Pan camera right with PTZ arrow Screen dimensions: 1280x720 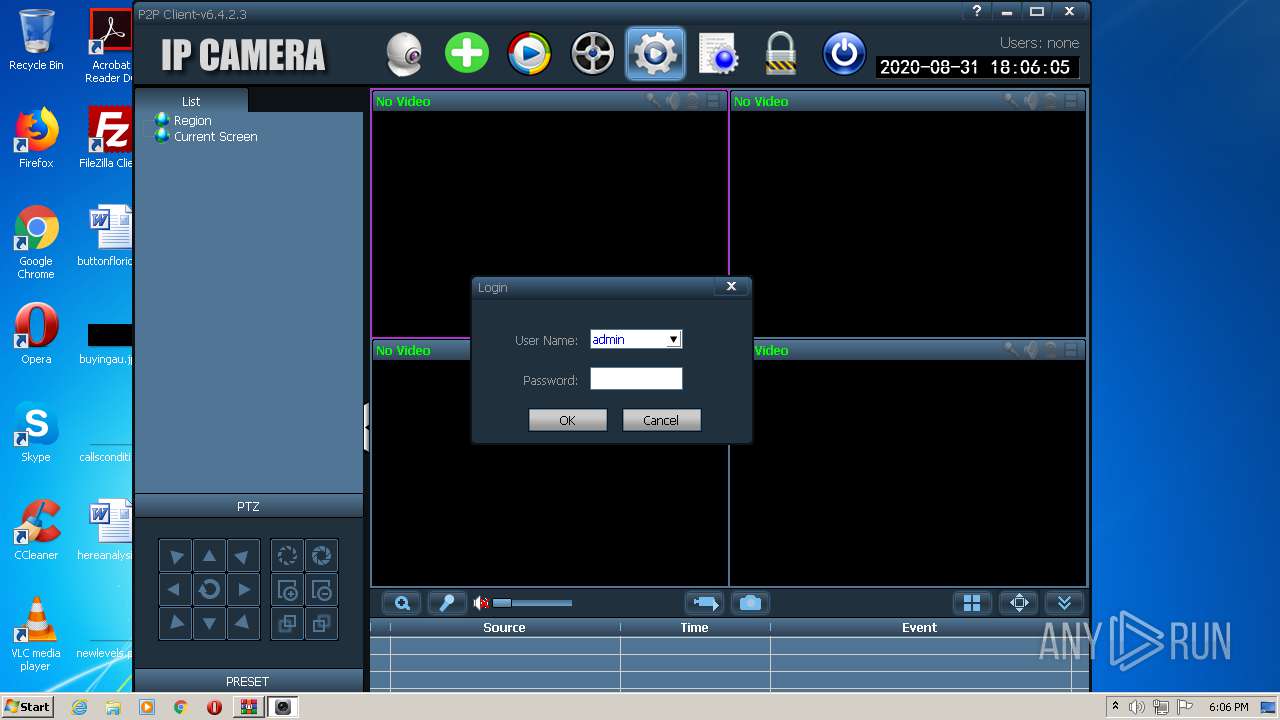243,590
